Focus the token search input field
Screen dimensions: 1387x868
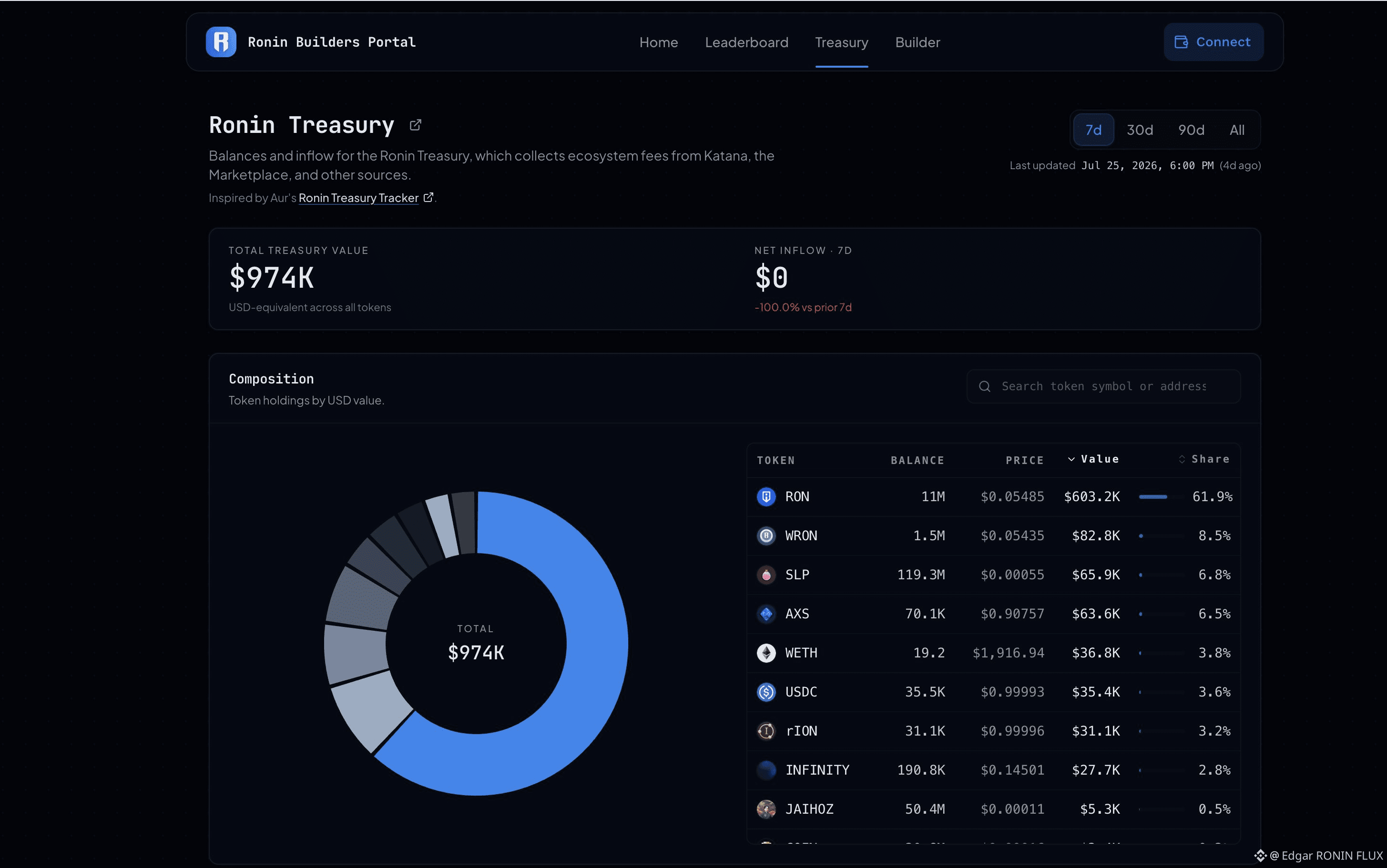(x=1103, y=386)
